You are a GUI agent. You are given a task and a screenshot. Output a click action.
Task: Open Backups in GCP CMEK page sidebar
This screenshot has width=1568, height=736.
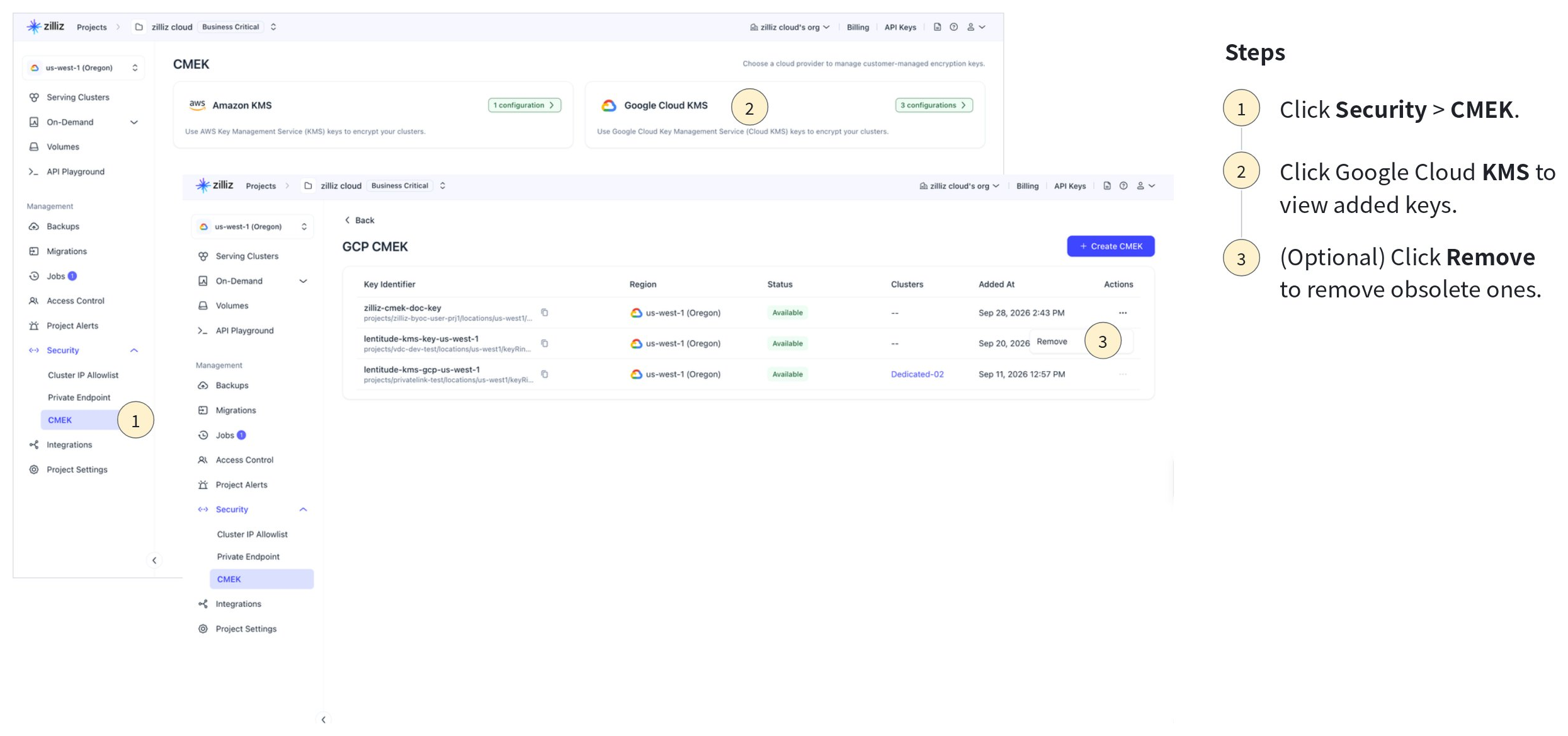232,385
